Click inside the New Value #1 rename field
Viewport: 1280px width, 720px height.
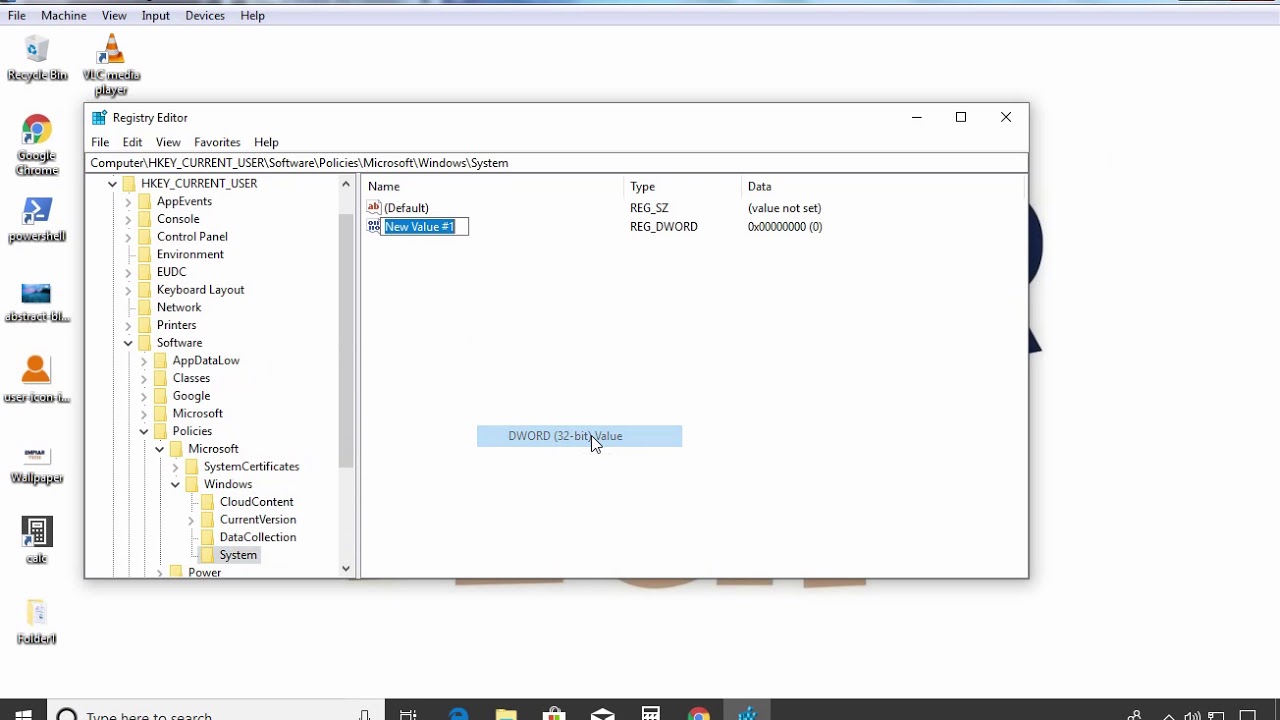pyautogui.click(x=425, y=227)
